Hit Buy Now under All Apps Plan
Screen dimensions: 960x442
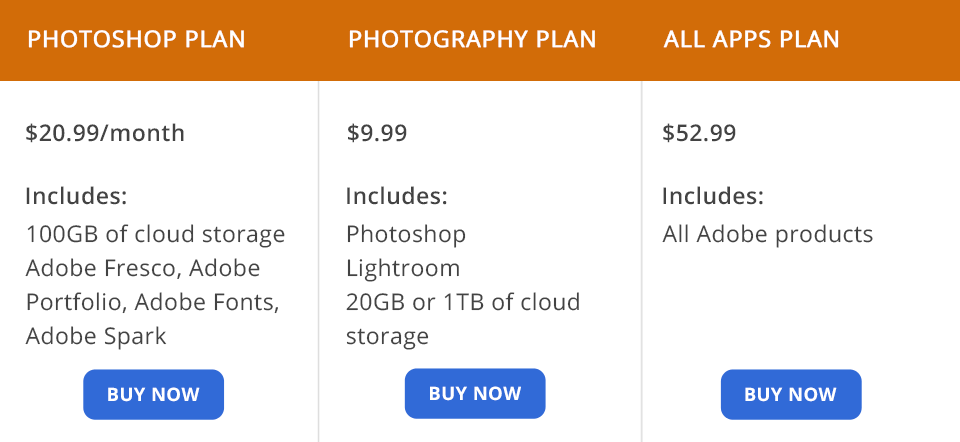[x=790, y=394]
